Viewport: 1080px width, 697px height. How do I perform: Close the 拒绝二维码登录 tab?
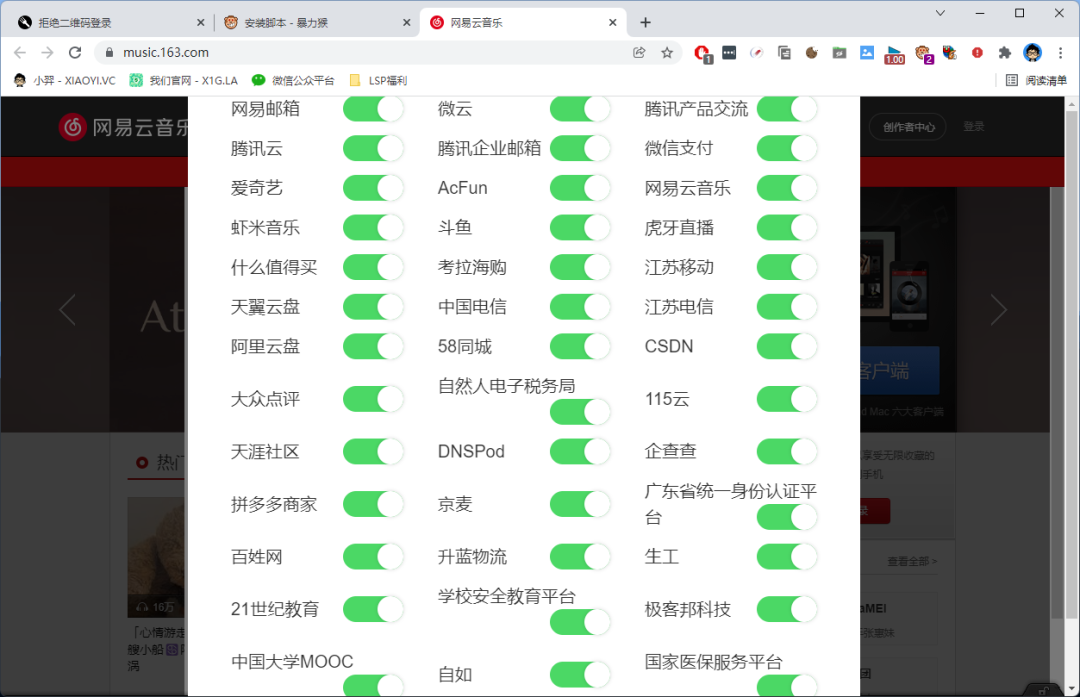click(200, 23)
